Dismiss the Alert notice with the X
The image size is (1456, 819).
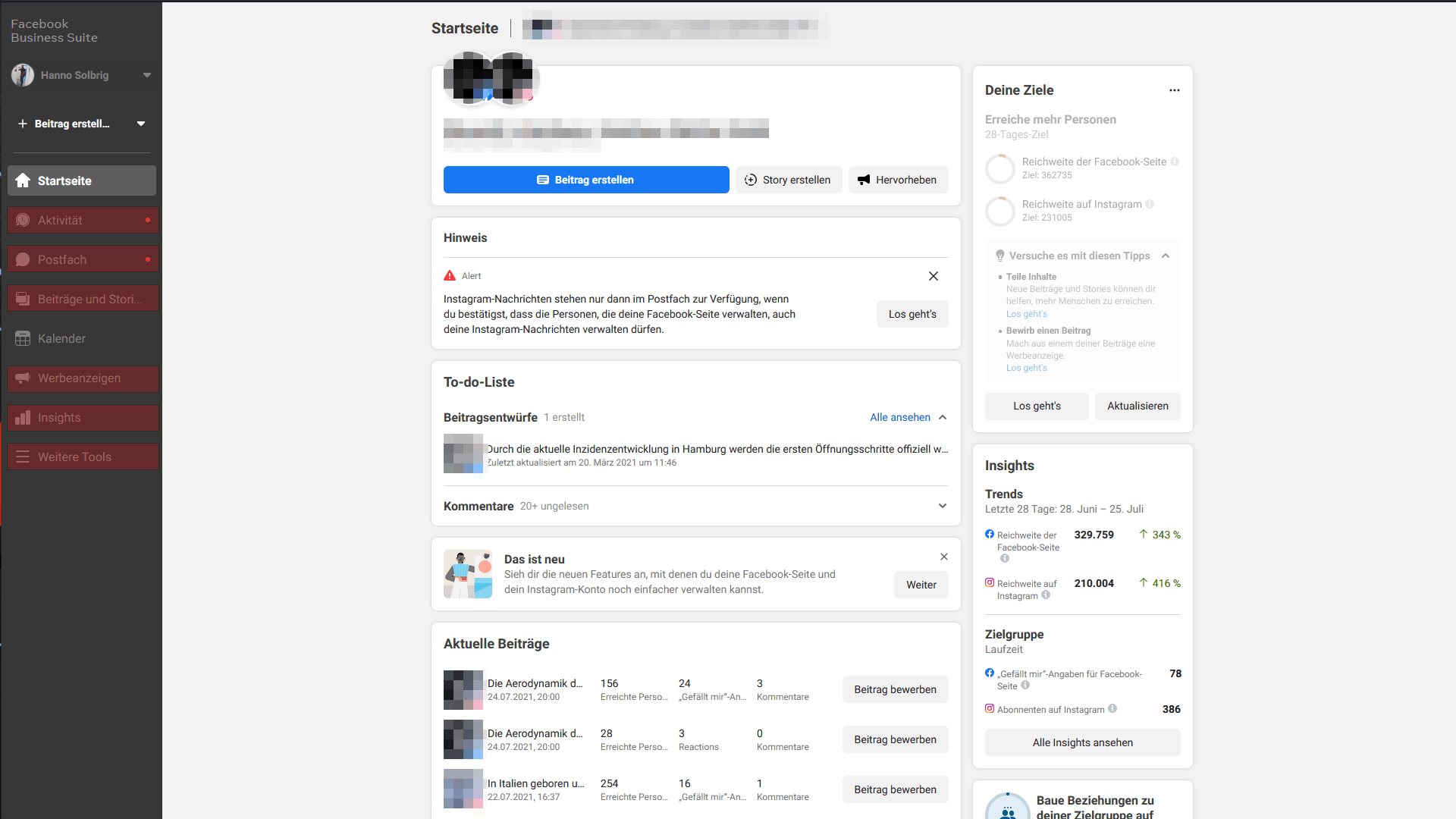(933, 276)
